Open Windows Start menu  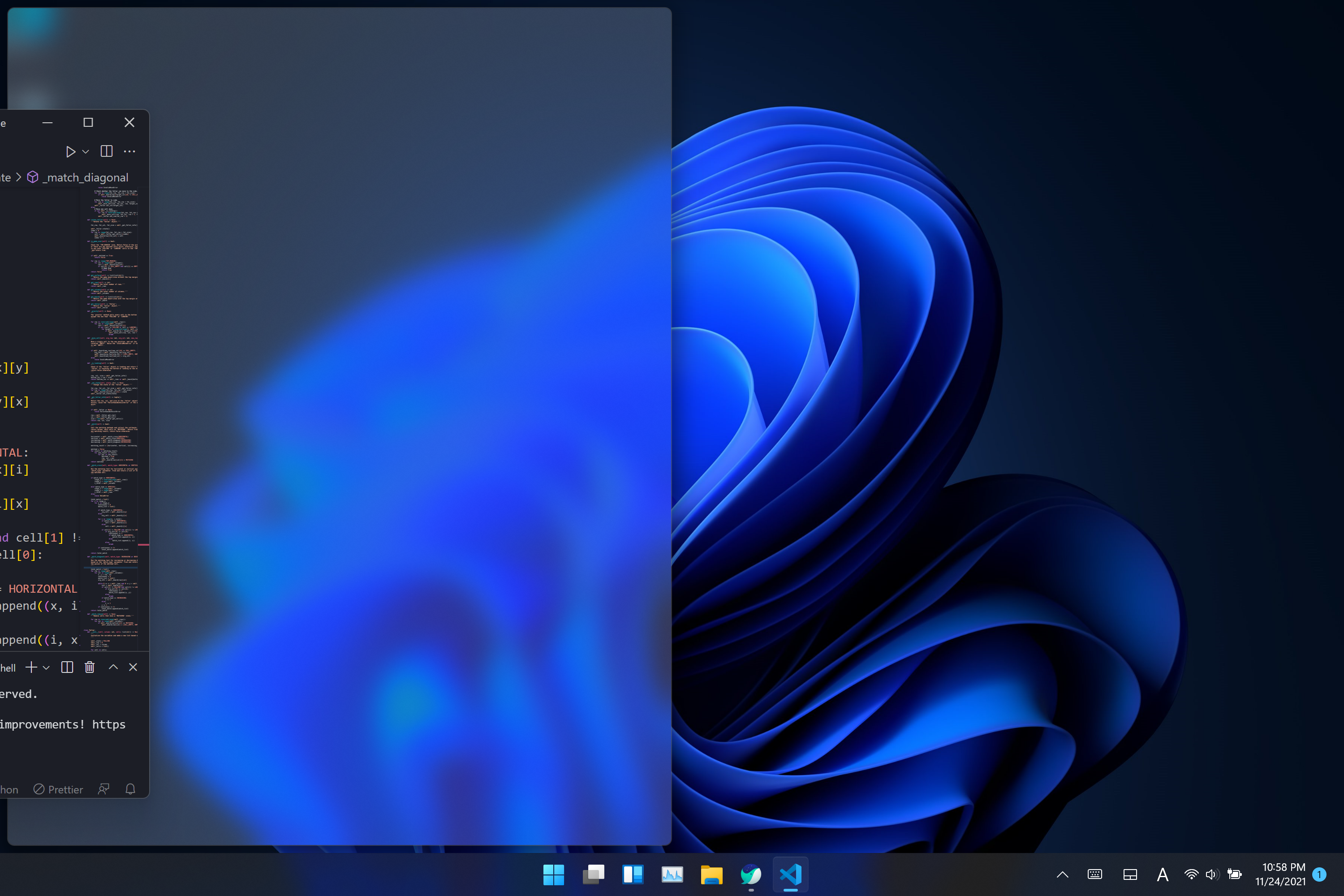(x=553, y=874)
